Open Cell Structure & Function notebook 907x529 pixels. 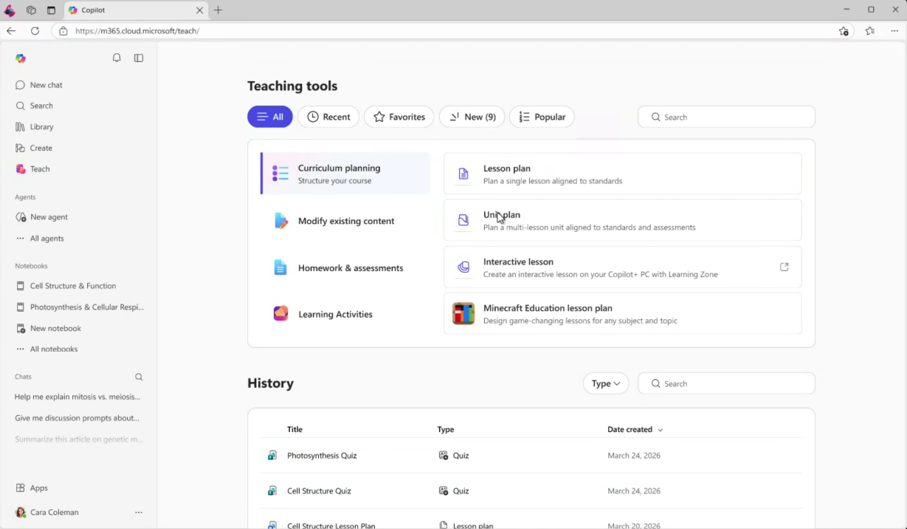coord(66,286)
